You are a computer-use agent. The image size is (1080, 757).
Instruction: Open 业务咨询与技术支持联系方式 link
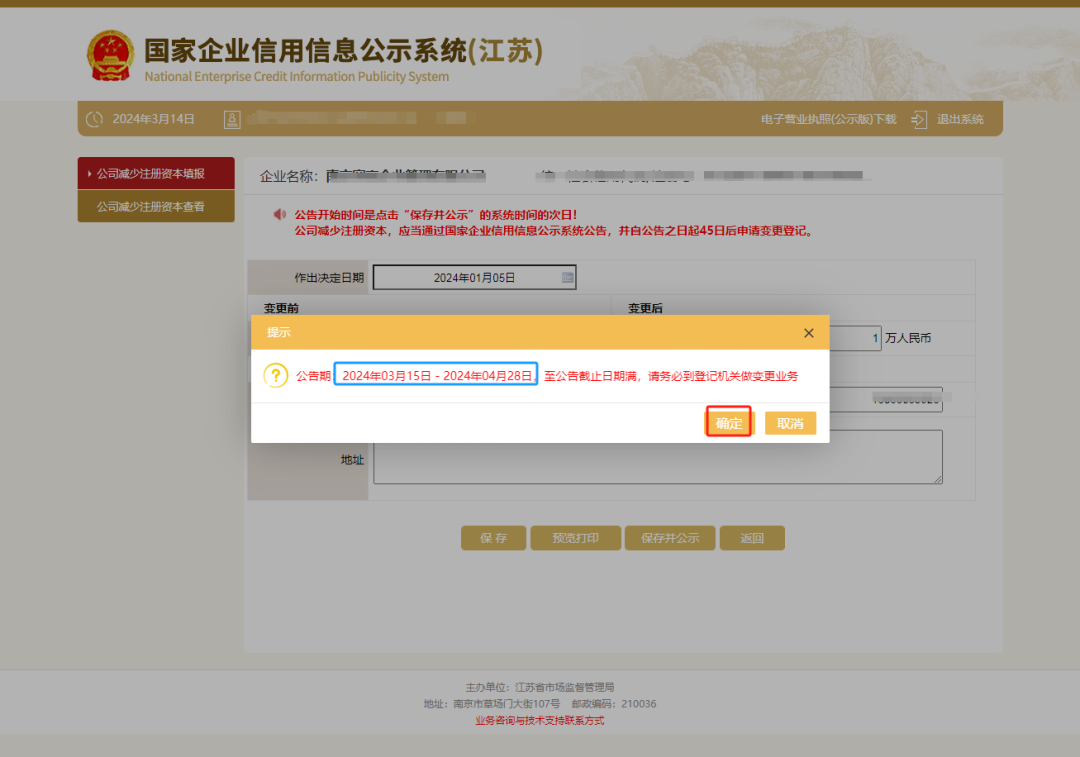[539, 720]
